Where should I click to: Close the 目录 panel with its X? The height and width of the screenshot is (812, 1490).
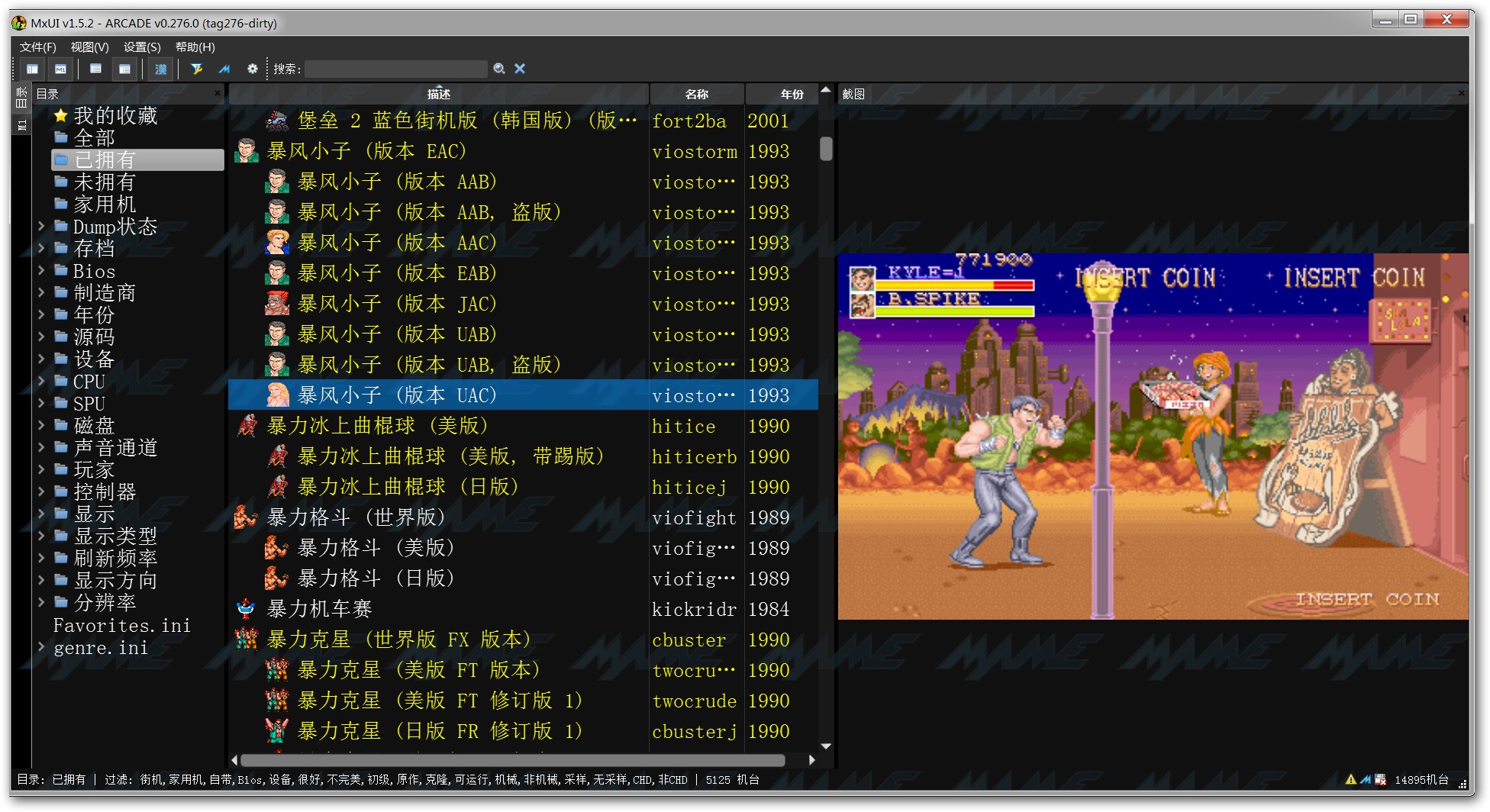pos(218,93)
